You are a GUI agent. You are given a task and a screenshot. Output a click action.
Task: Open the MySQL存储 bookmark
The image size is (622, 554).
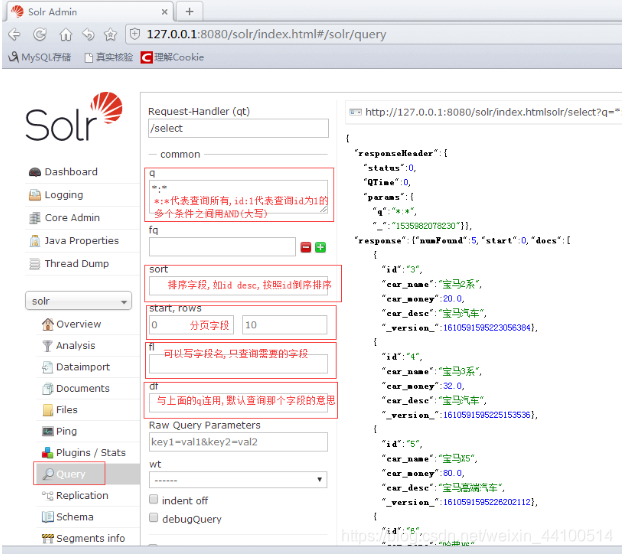click(x=40, y=57)
